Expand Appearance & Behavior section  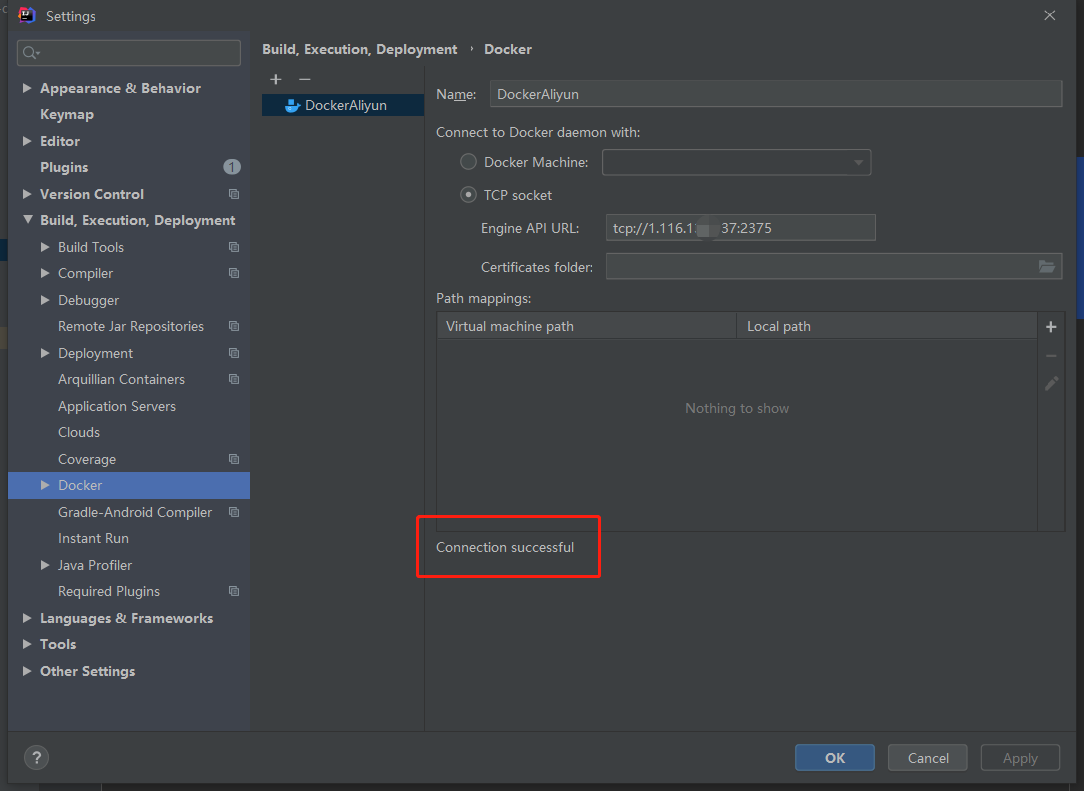pos(27,88)
